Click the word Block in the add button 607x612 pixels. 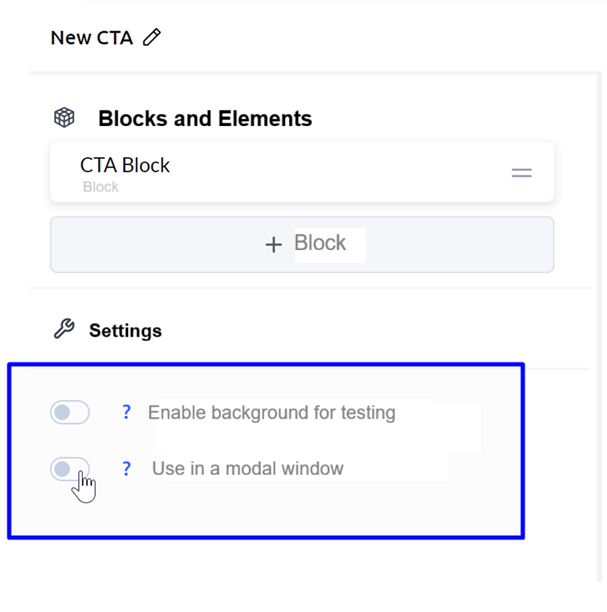[x=320, y=244]
